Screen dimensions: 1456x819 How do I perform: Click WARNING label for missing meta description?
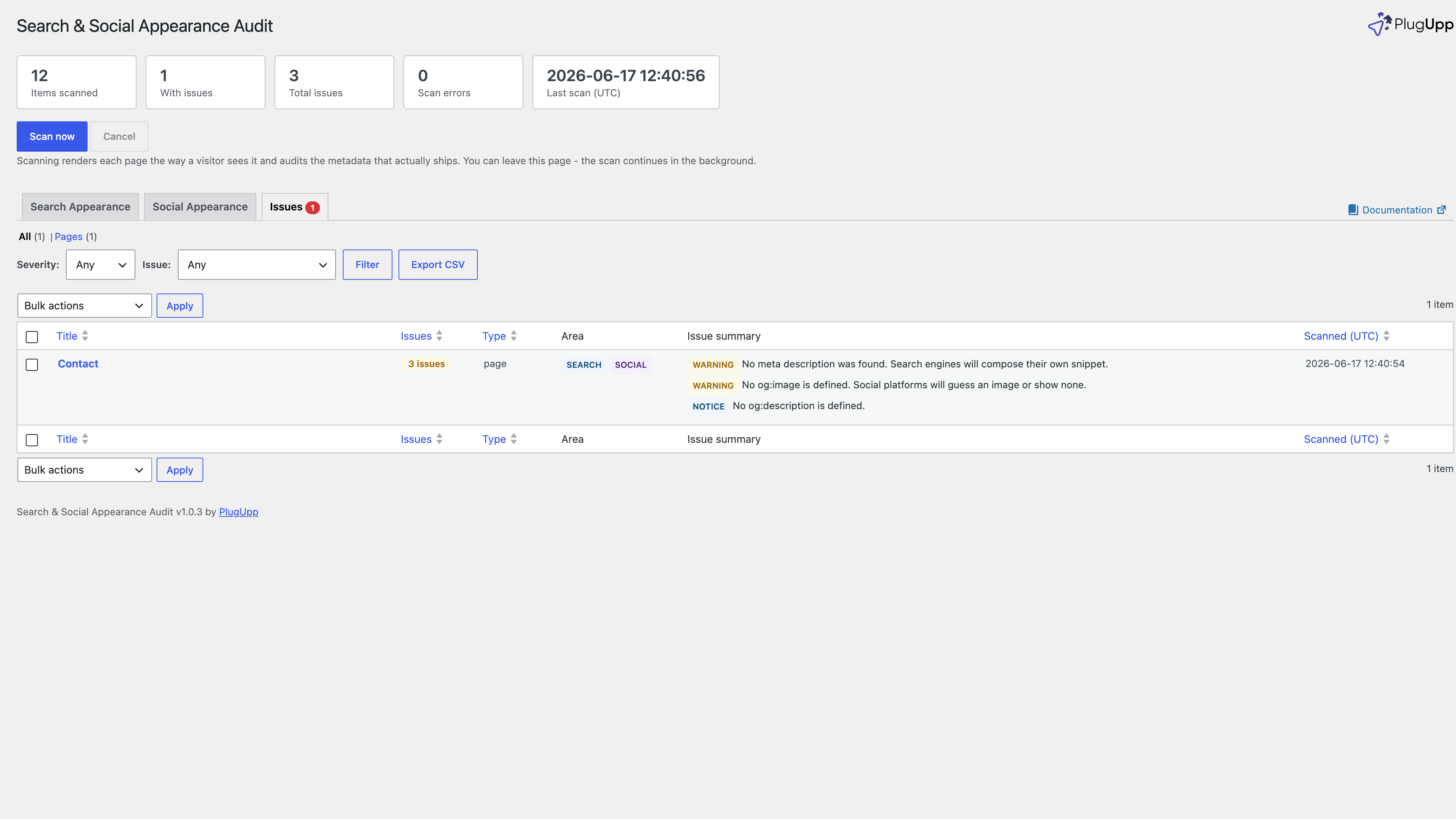tap(713, 364)
